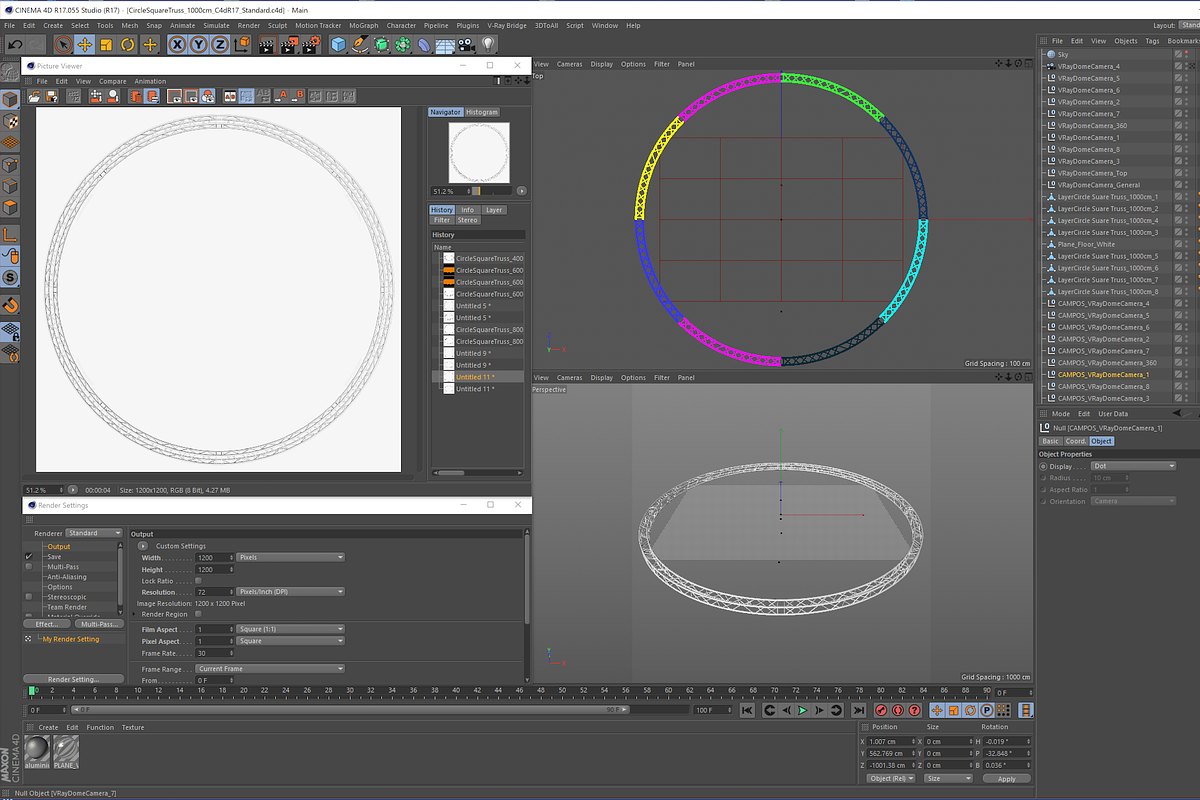Image resolution: width=1200 pixels, height=800 pixels.
Task: Open the floor environment objects icon
Action: tap(445, 44)
